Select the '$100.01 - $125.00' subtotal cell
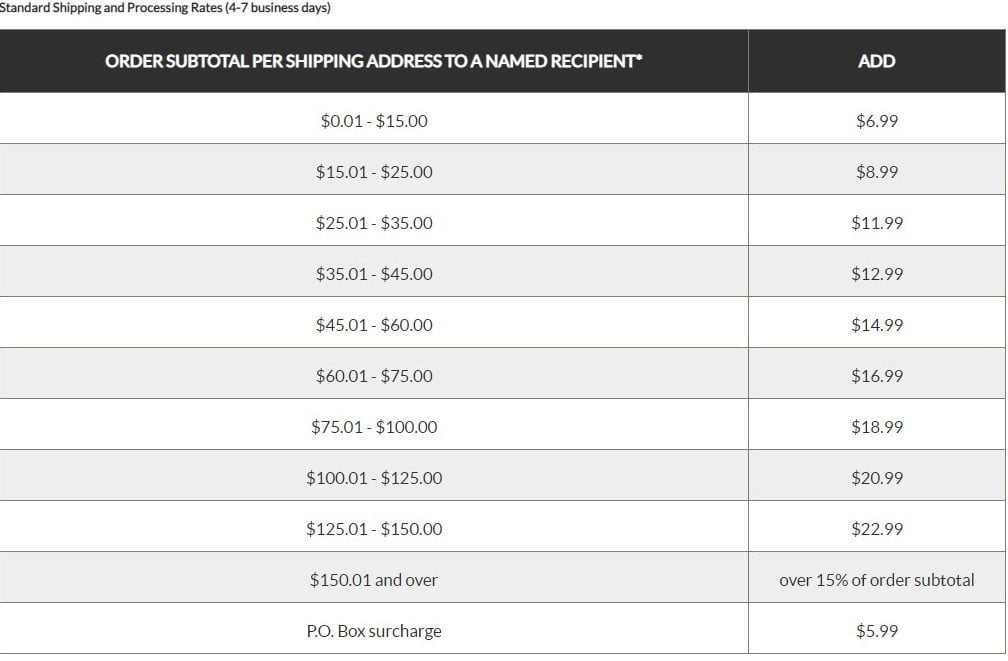The image size is (1008, 661). 373,478
